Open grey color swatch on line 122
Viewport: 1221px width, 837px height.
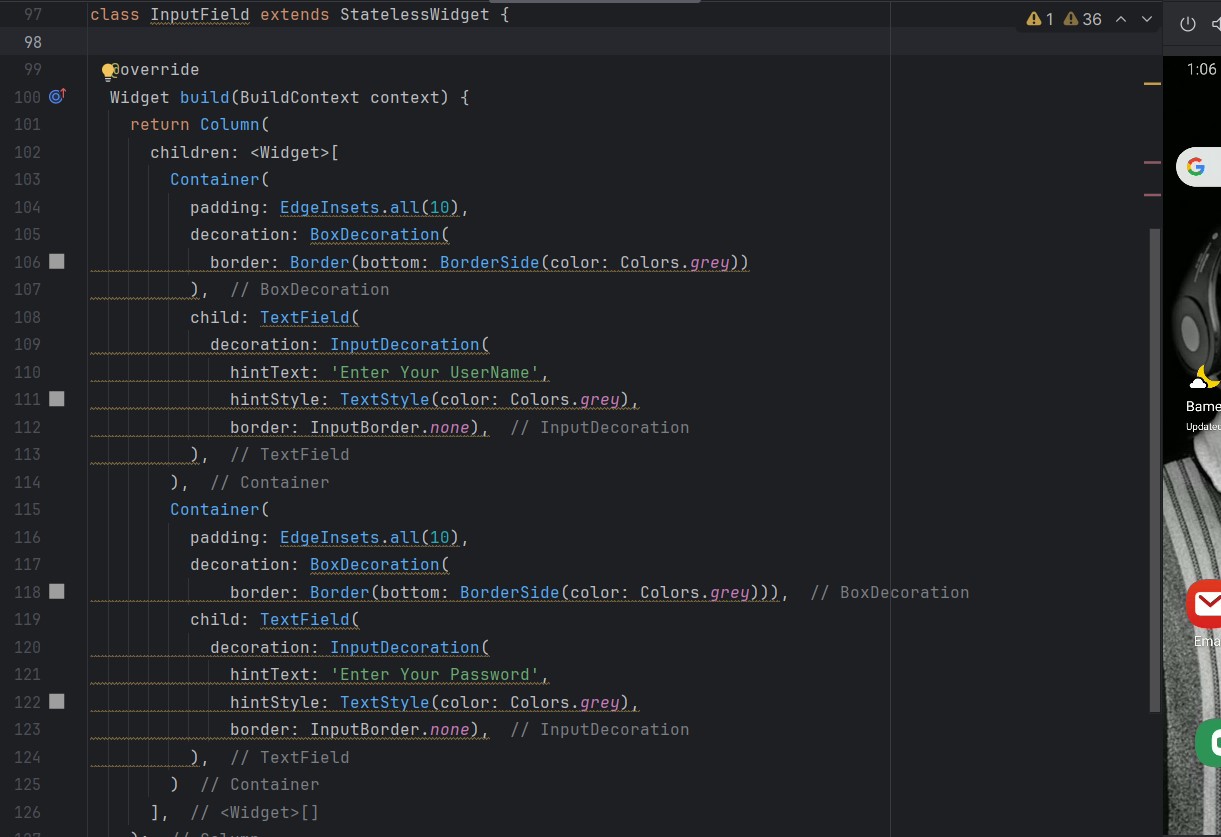[57, 701]
